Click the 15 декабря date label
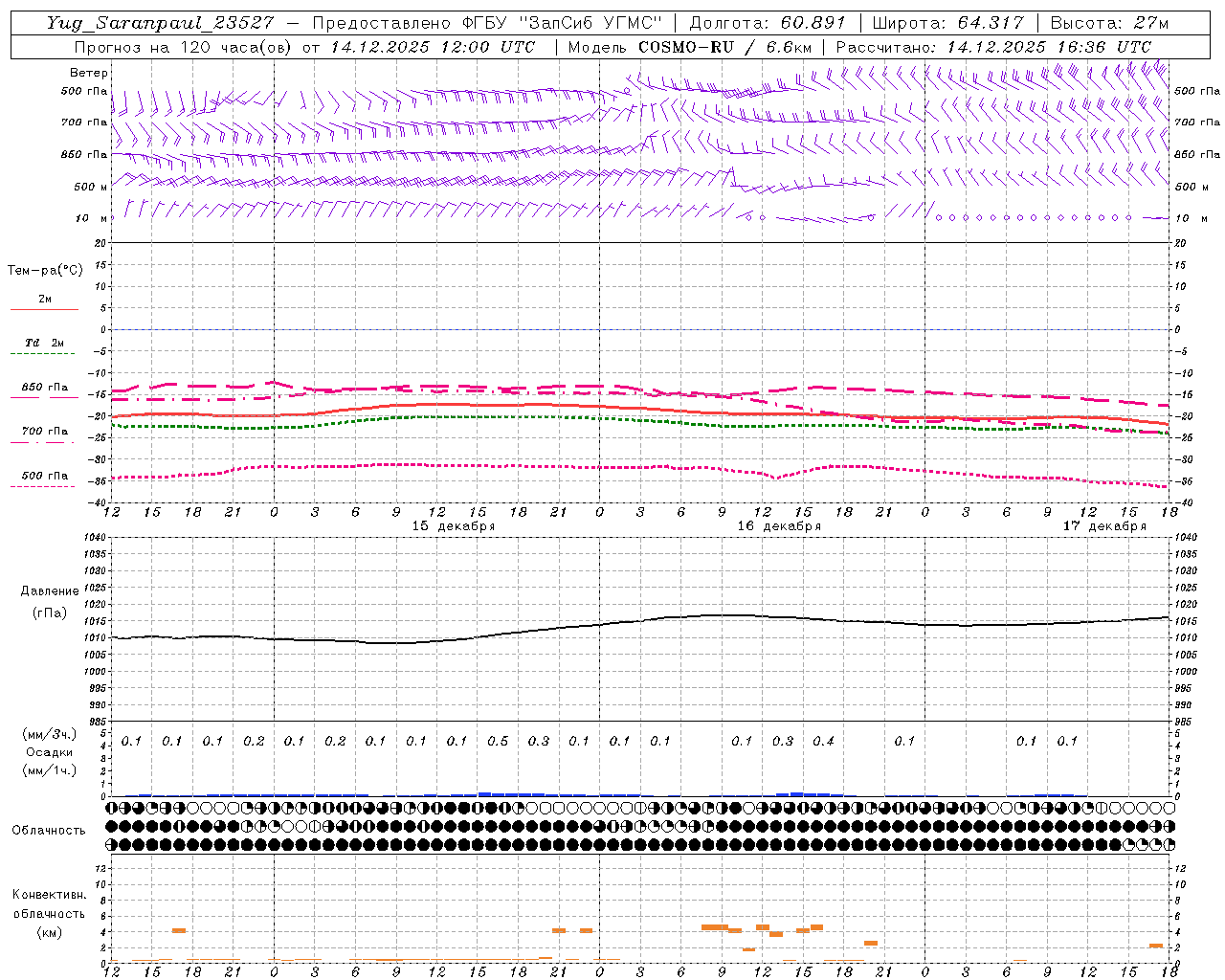The height and width of the screenshot is (980, 1225). (x=454, y=526)
